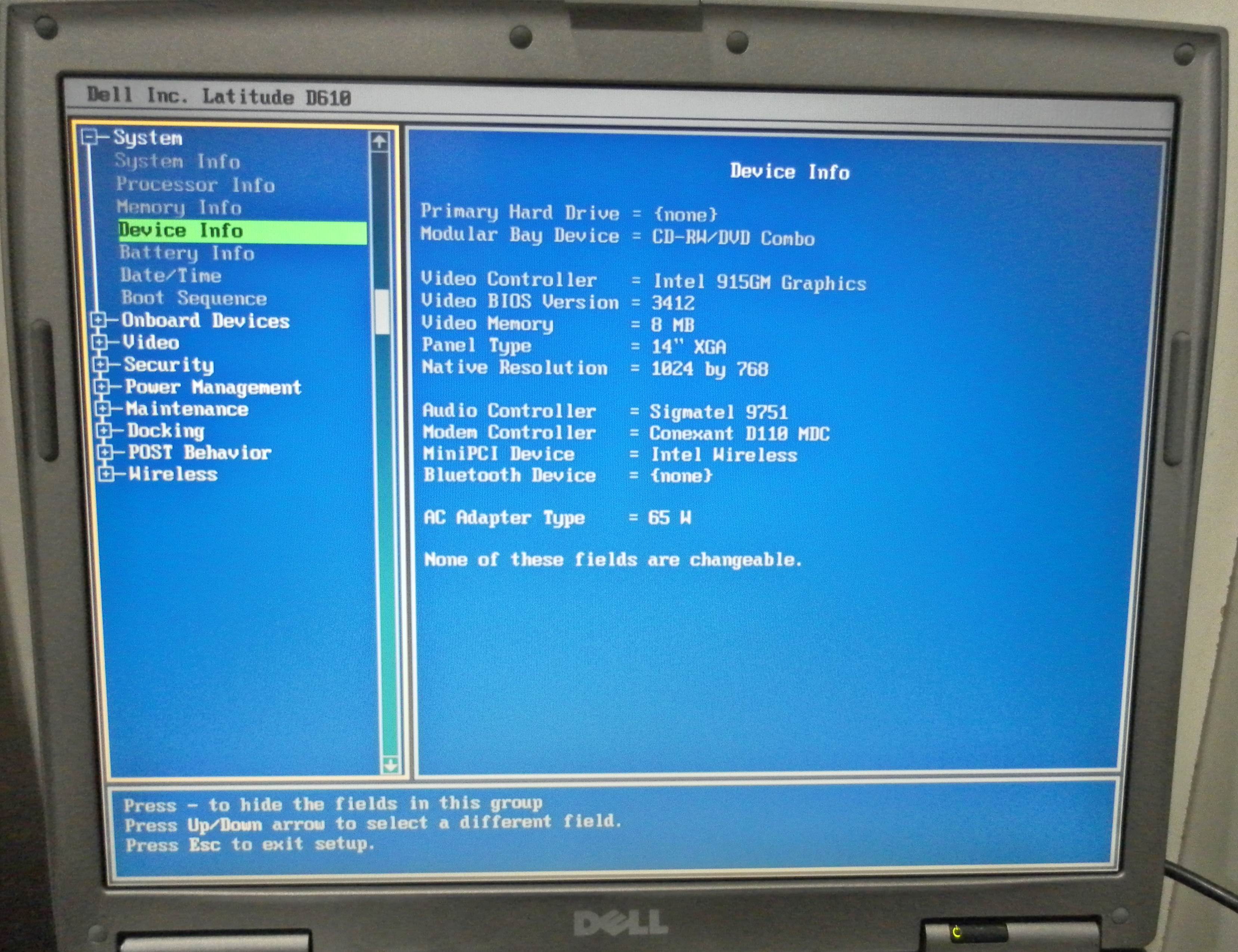Click 'Press - to hide the fields' hint
The height and width of the screenshot is (952, 1238).
(333, 804)
